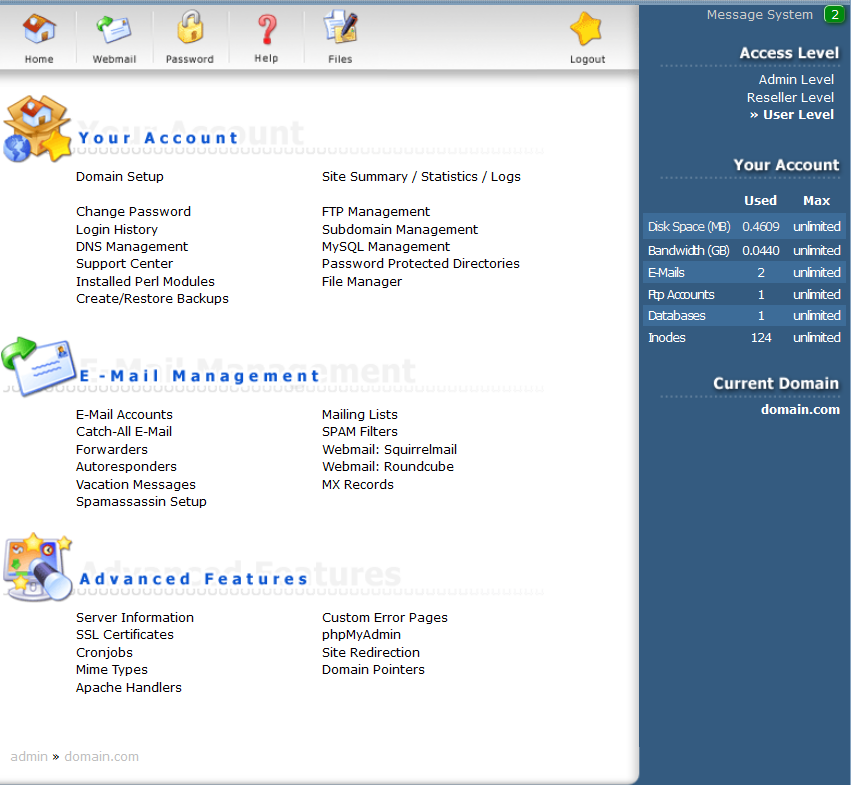Click domain.com in the breadcrumb
Screen dimensions: 851x785
(101, 757)
